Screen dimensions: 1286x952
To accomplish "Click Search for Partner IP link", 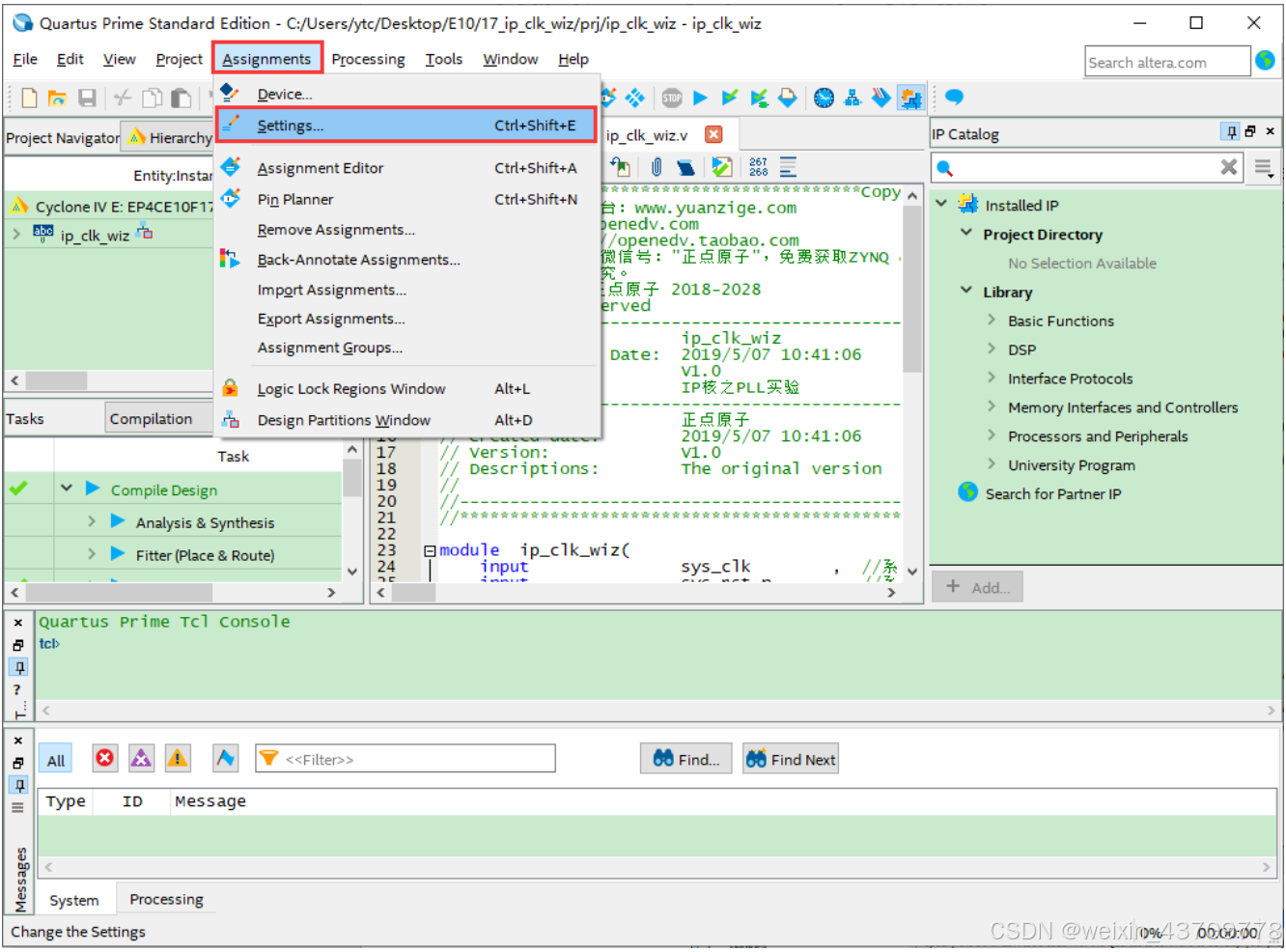I will (x=1052, y=493).
